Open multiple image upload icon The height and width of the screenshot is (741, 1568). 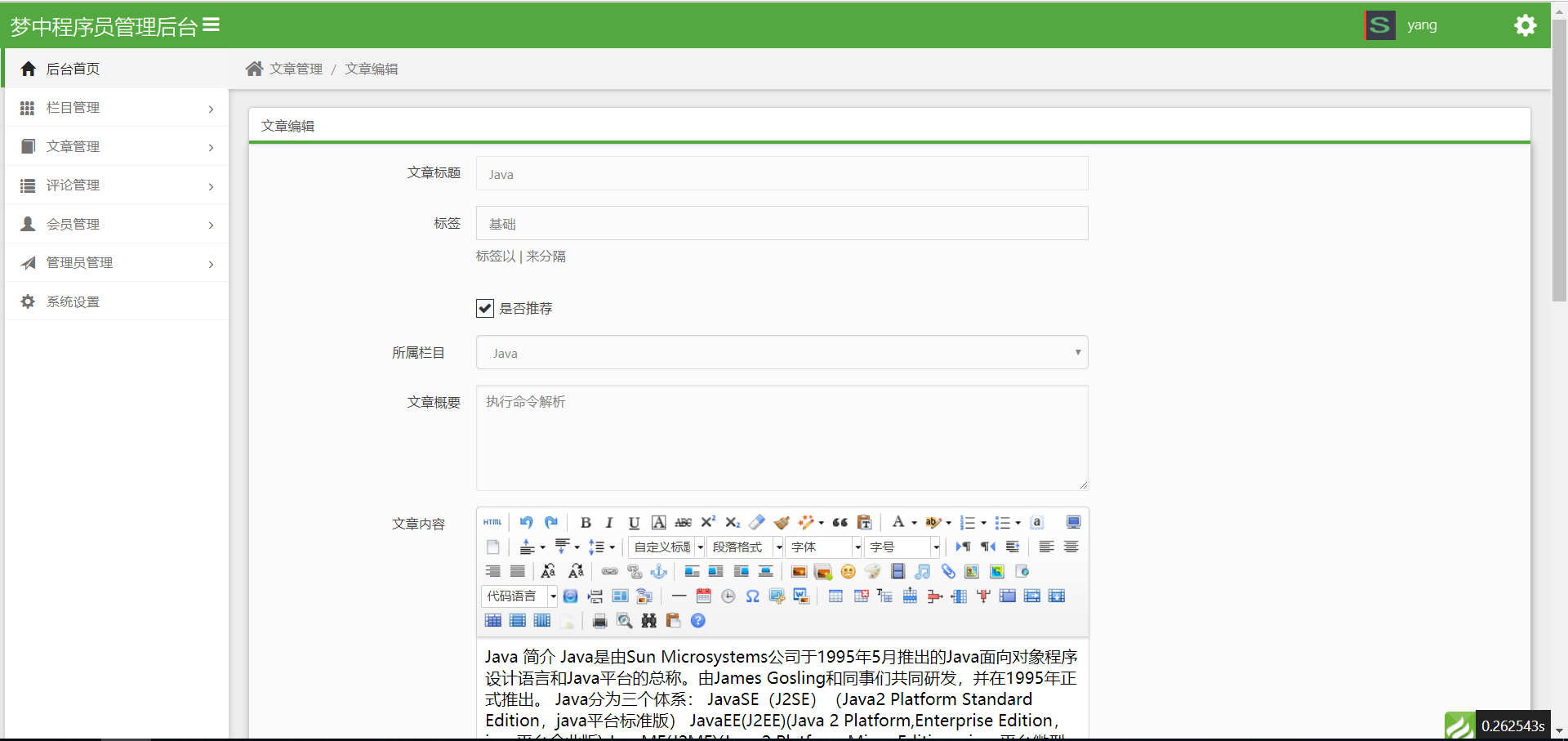(x=823, y=571)
